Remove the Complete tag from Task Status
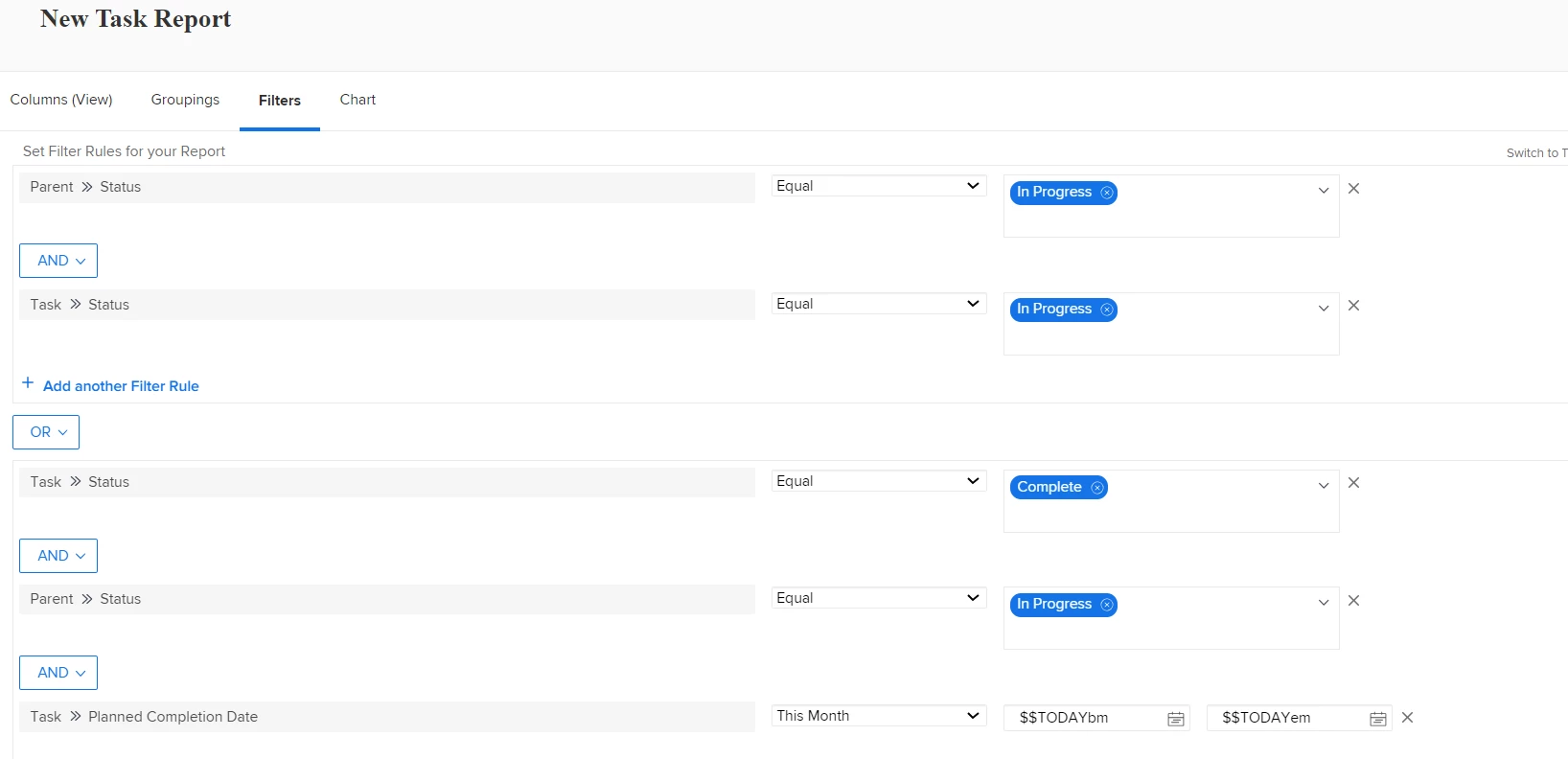The image size is (1568, 759). coord(1097,488)
